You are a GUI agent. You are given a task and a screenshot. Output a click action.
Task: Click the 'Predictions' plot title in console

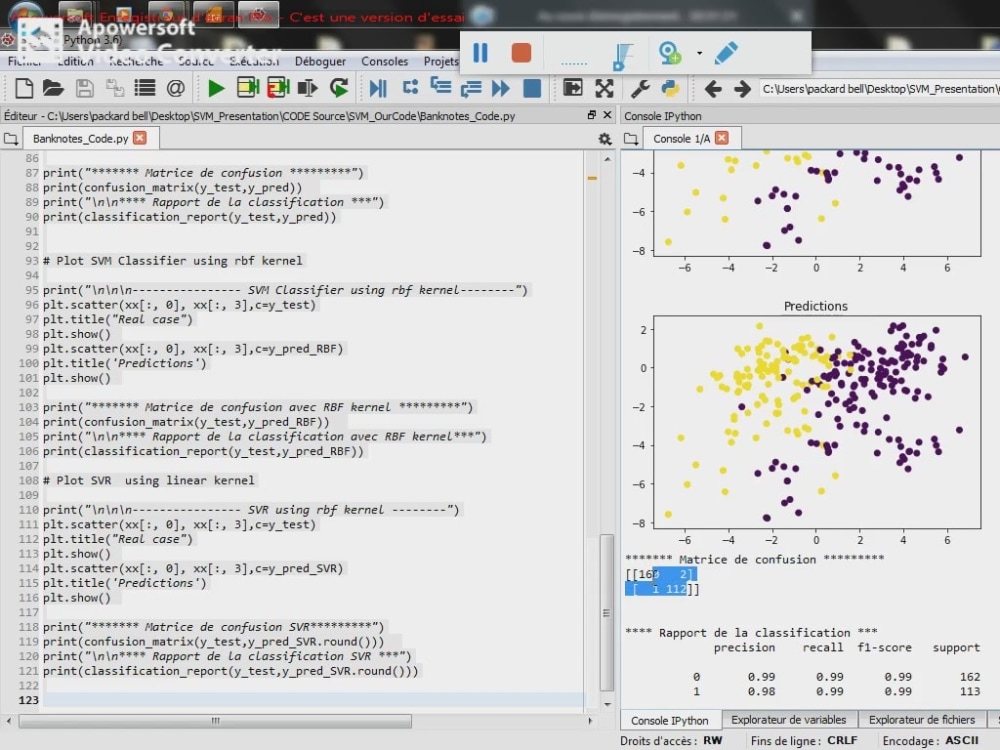(816, 306)
